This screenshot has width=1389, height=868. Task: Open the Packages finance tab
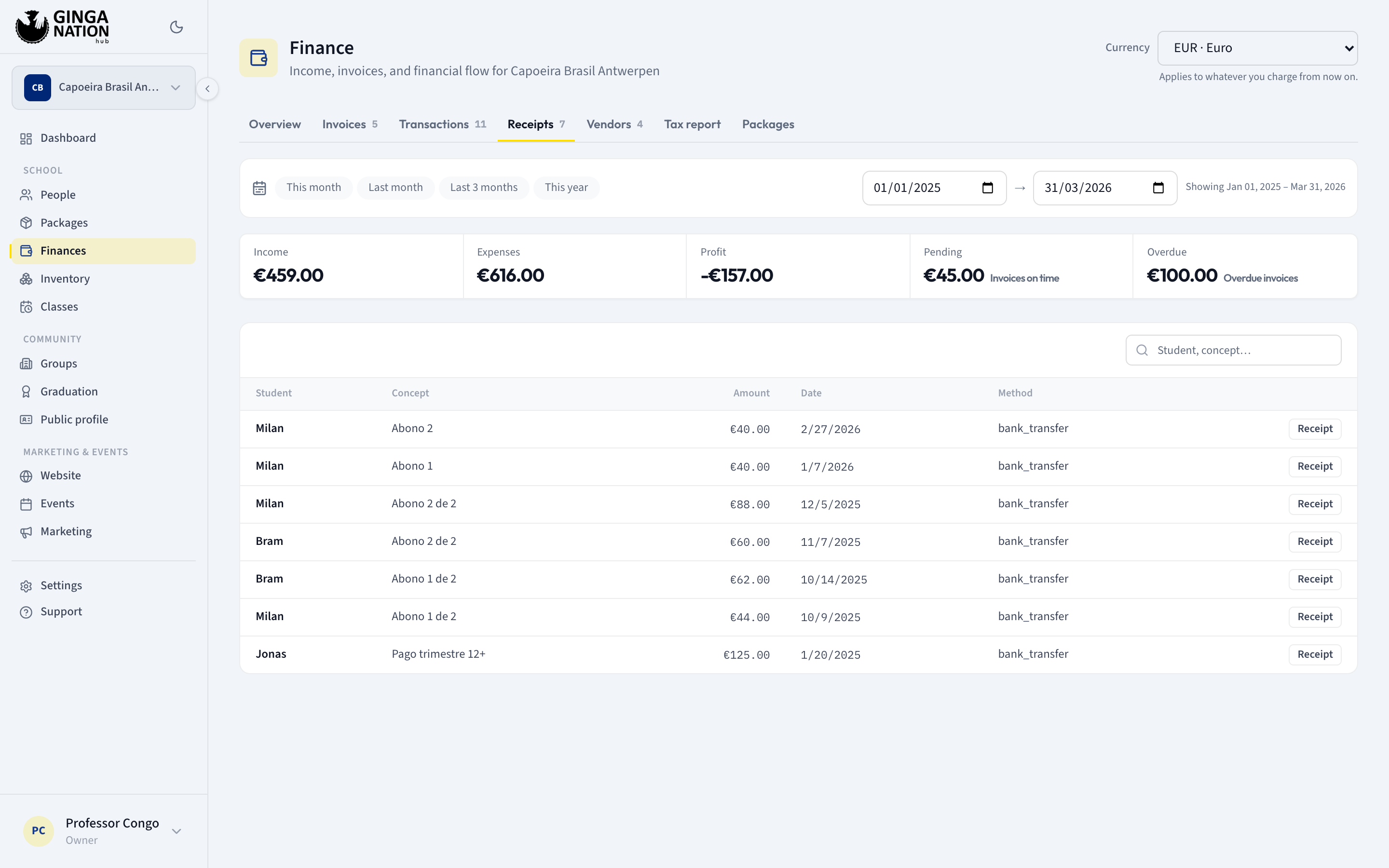point(768,124)
